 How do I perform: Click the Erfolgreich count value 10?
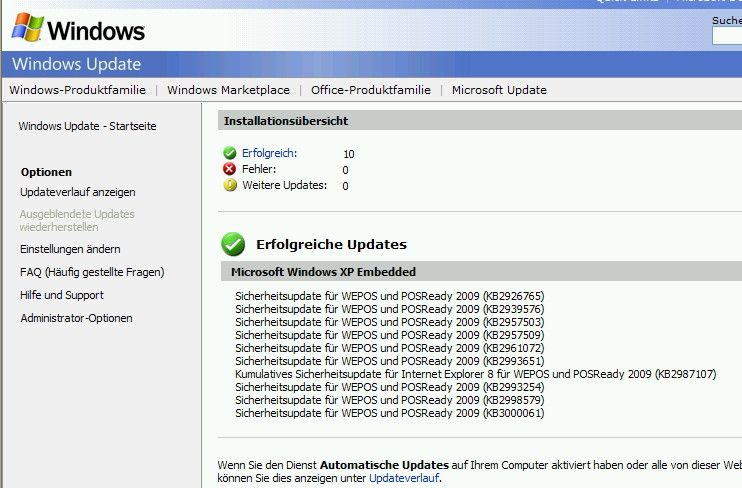pos(349,154)
